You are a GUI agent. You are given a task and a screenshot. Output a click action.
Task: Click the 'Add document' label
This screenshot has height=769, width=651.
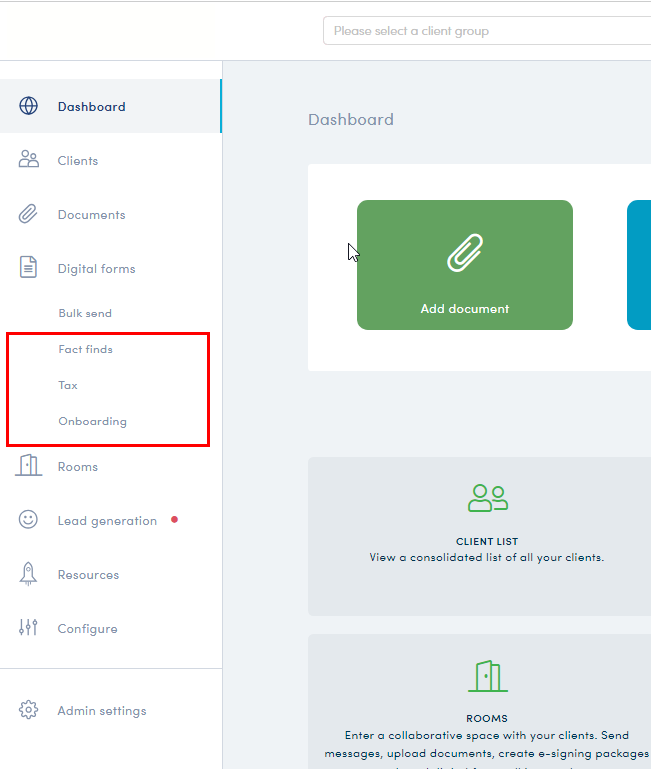point(465,308)
